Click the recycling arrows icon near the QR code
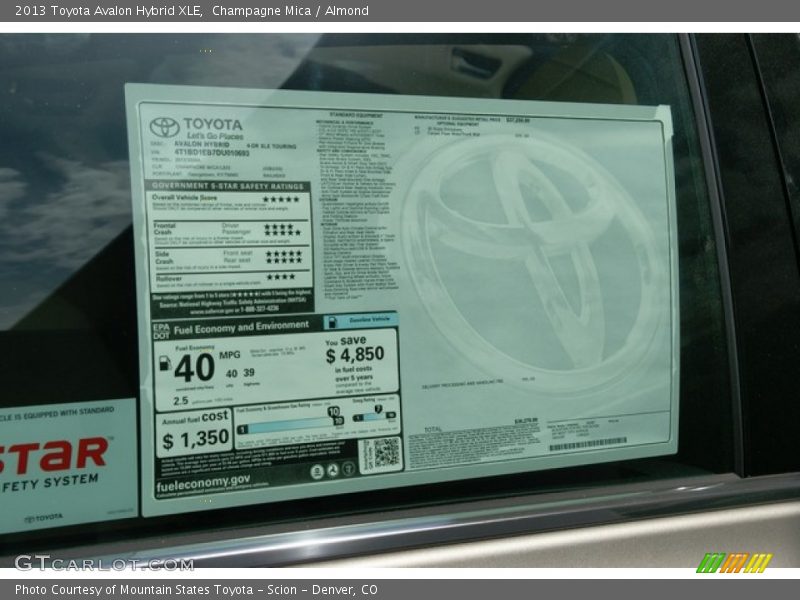 coord(332,470)
